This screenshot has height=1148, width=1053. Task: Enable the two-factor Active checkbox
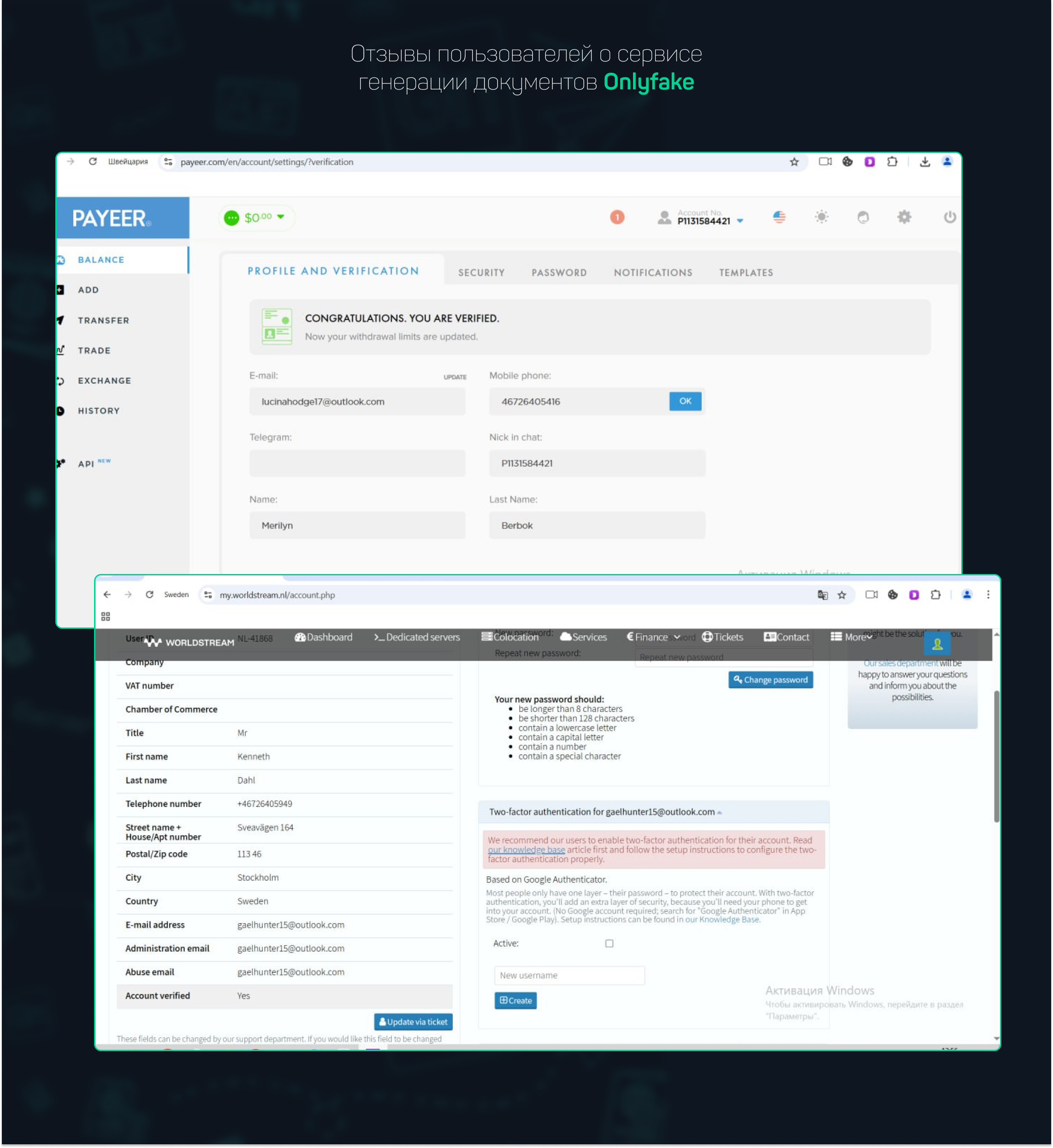609,943
